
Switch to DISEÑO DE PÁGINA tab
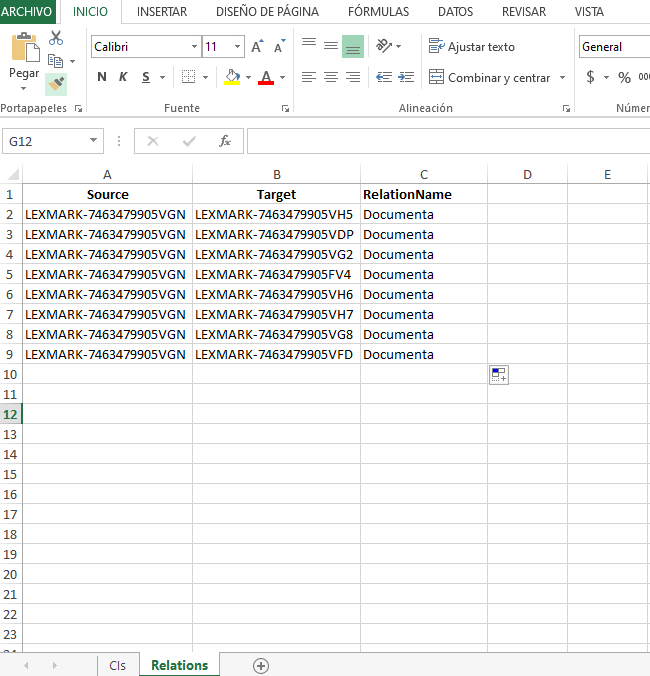pos(267,12)
